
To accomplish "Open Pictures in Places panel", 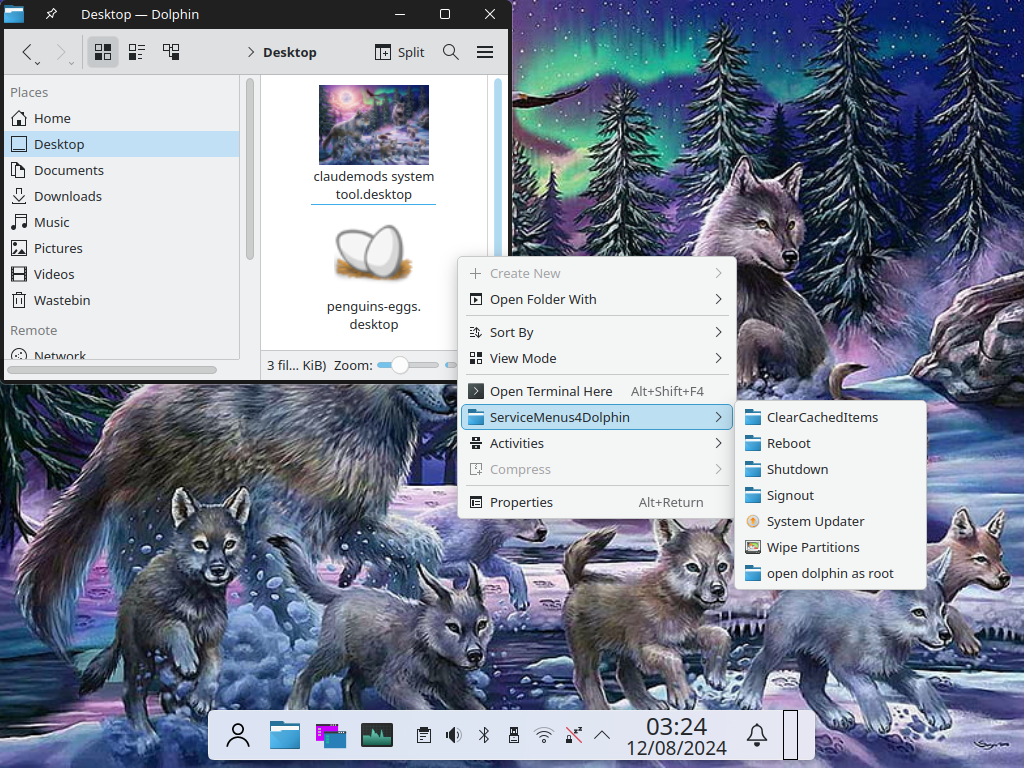I will pos(122,248).
